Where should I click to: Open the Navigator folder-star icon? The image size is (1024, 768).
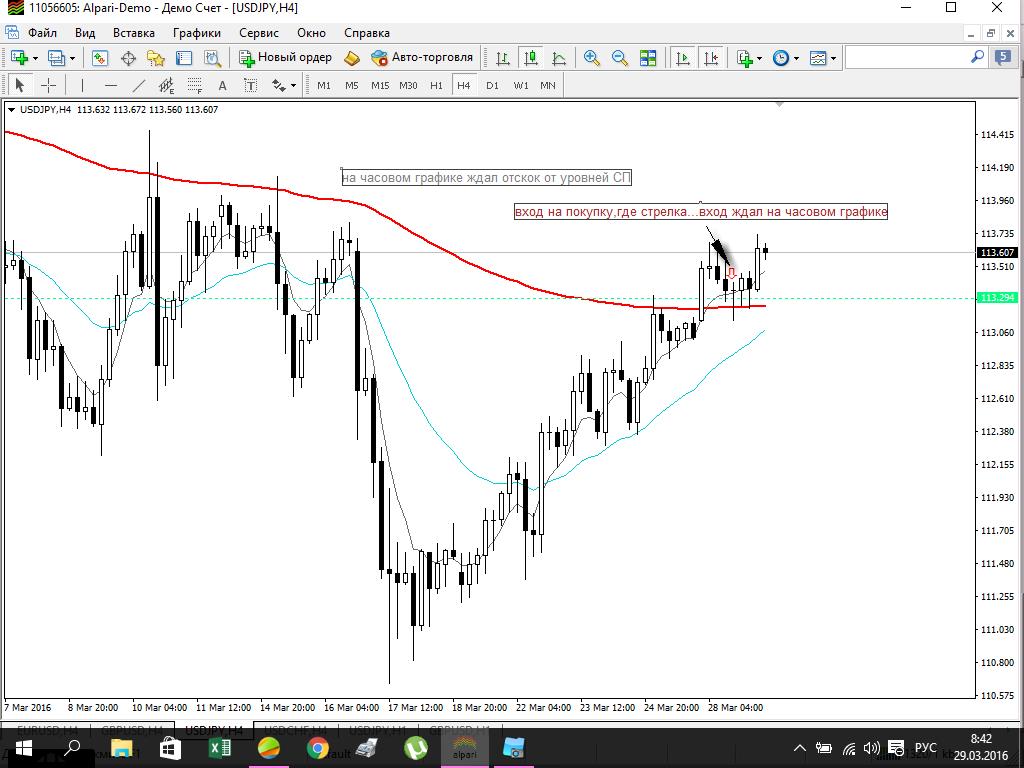point(156,58)
